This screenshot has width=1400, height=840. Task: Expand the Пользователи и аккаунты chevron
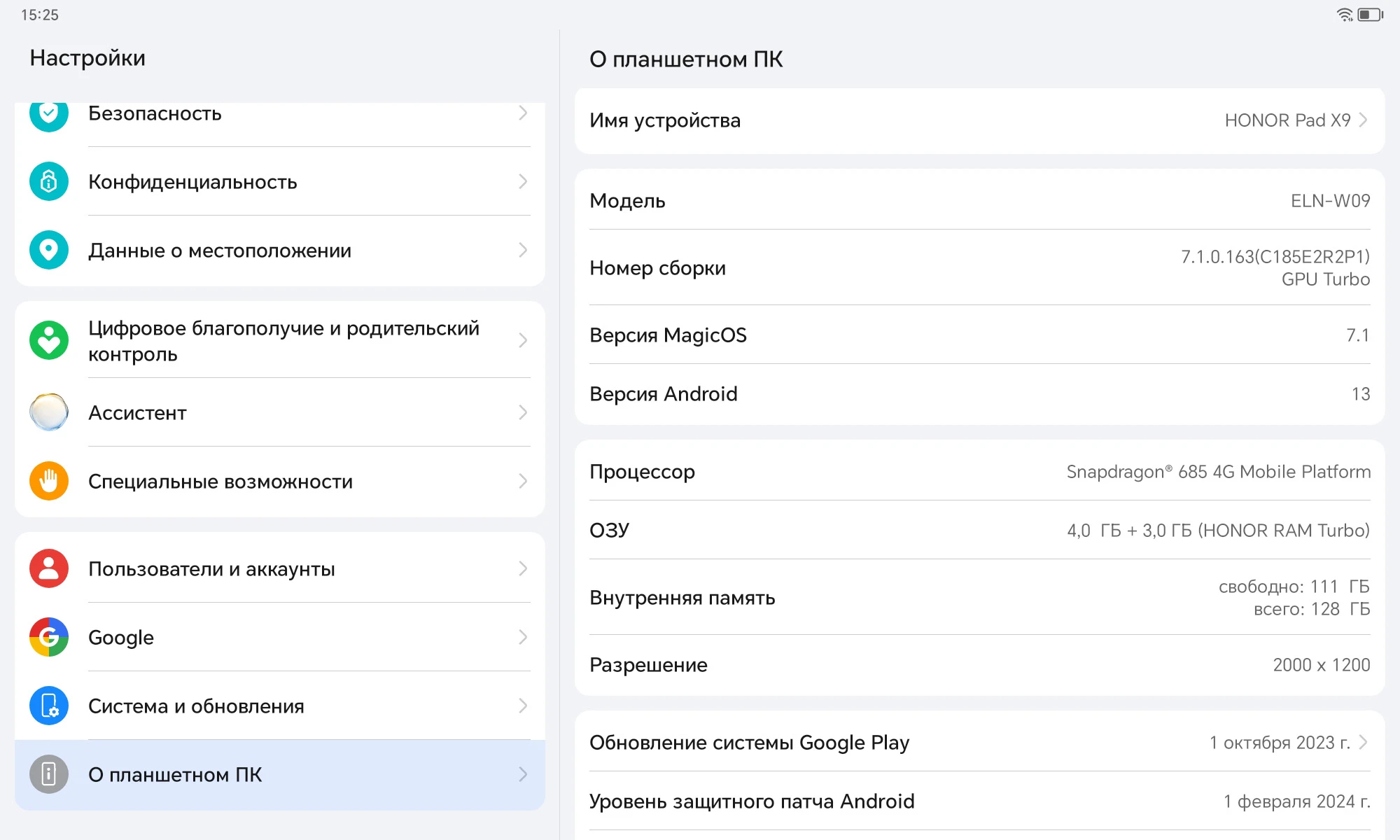(x=523, y=568)
